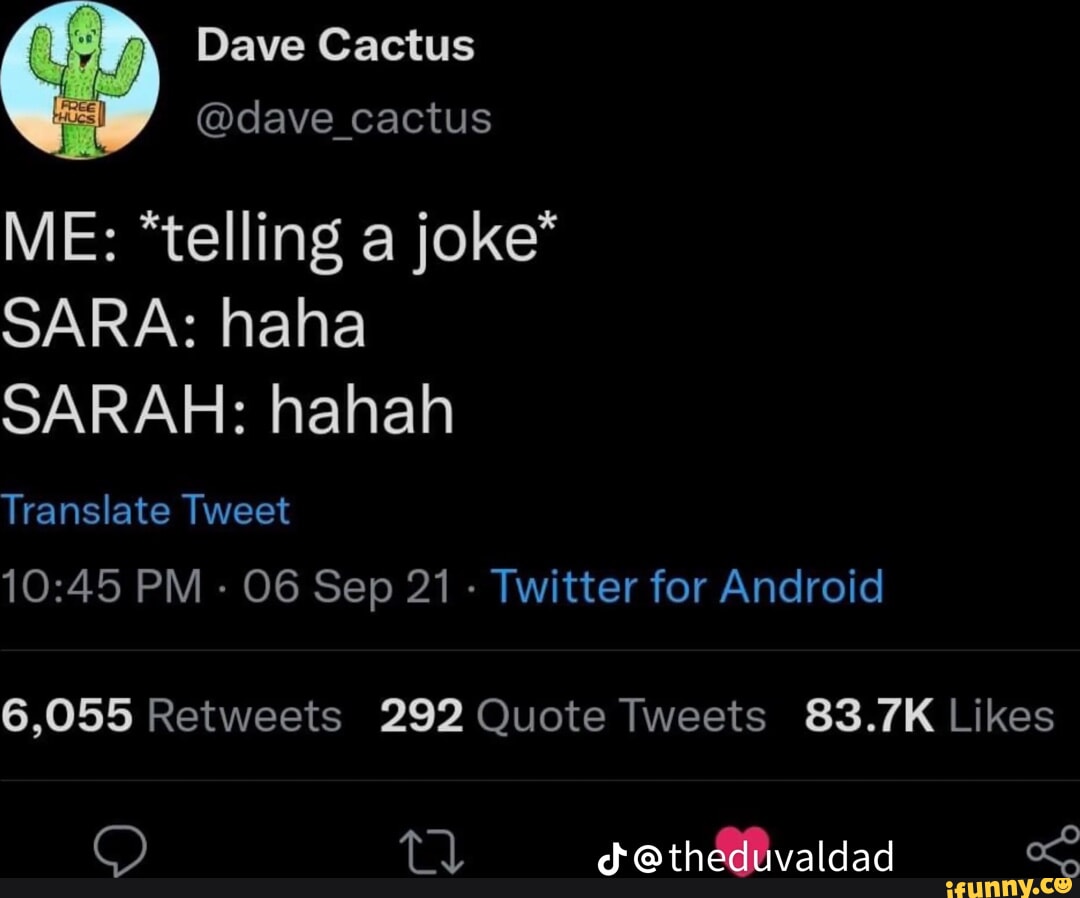Open Dave Cactus's cactus profile picture
This screenshot has height=898, width=1080.
coord(81,80)
